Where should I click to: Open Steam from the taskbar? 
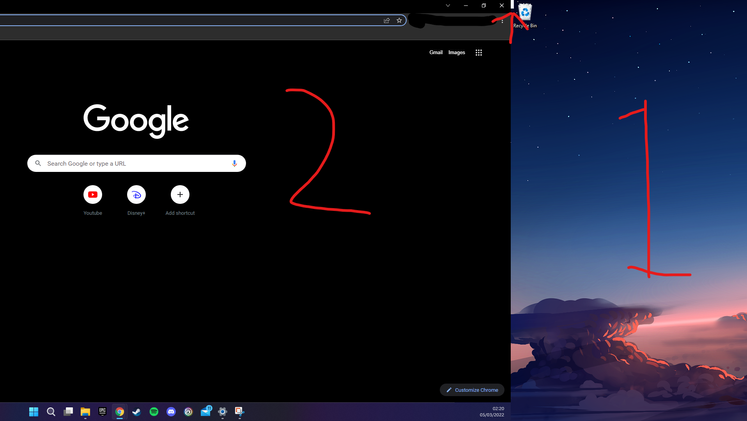tap(137, 411)
